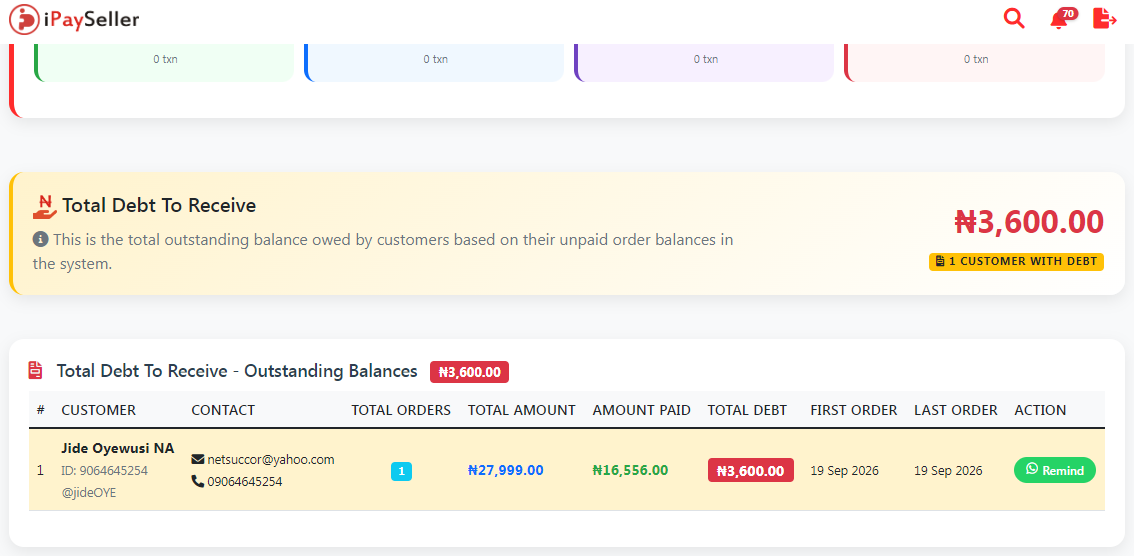This screenshot has width=1134, height=556.
Task: Click the ACTION column header
Action: tap(1040, 410)
